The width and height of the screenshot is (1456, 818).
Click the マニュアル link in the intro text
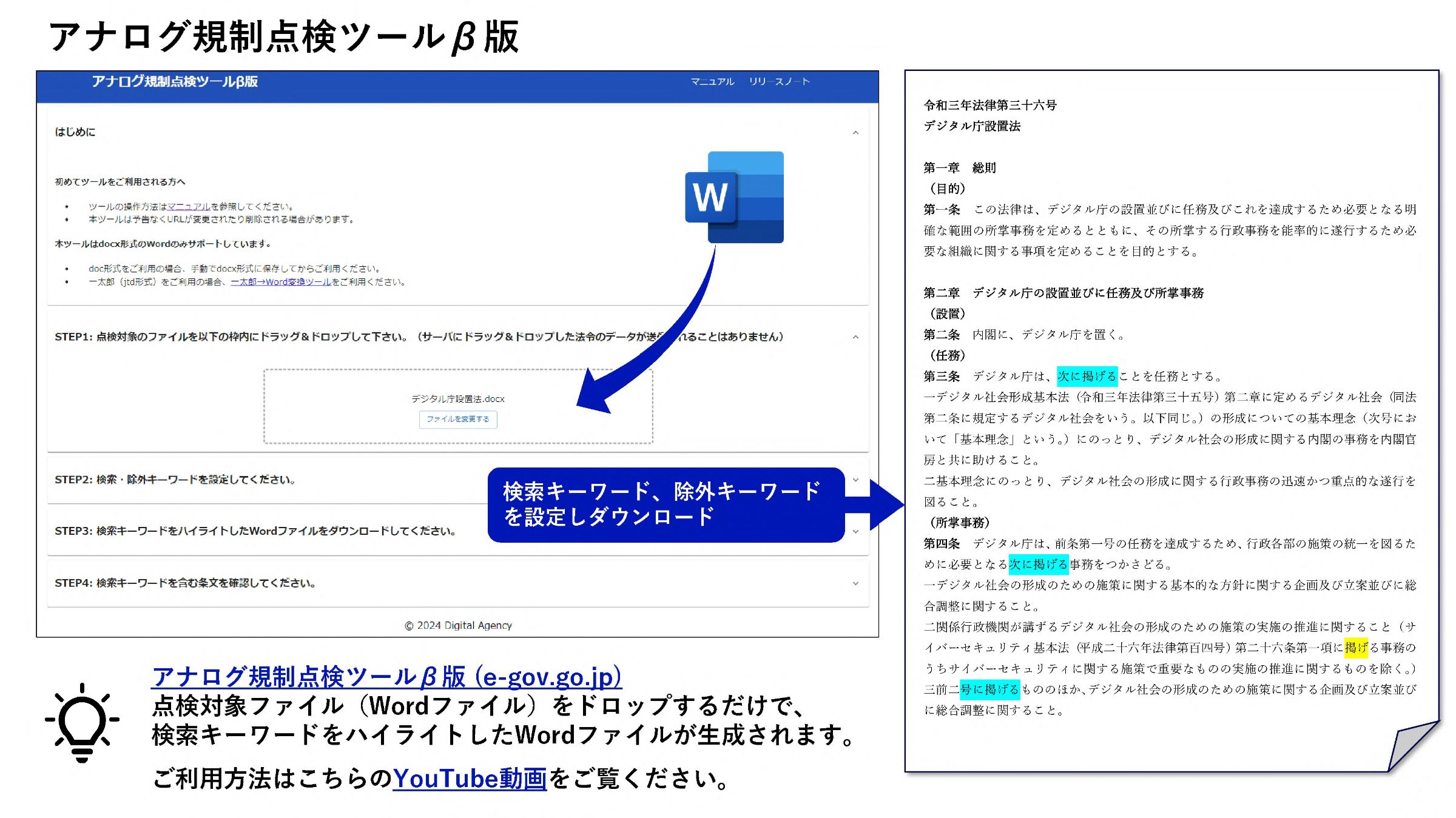click(x=189, y=207)
